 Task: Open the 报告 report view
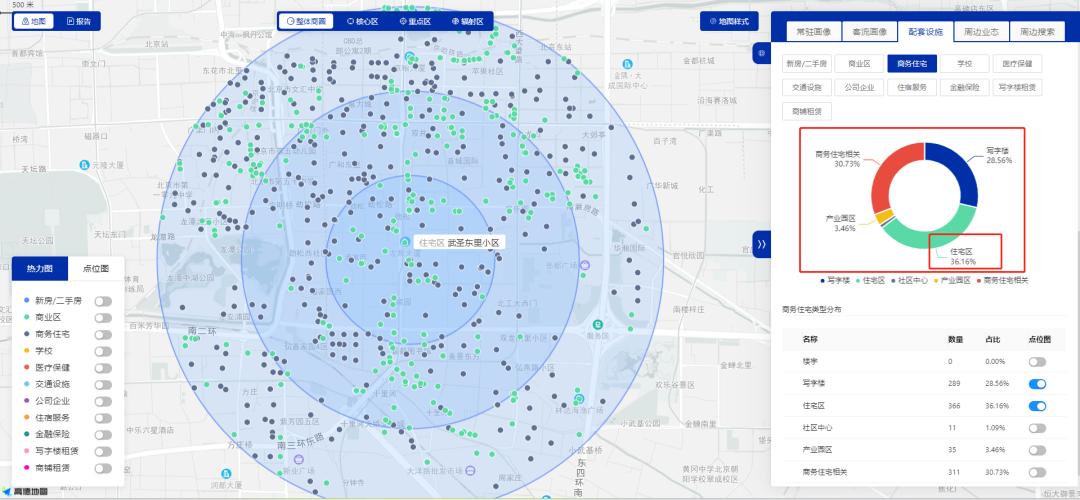tap(79, 21)
